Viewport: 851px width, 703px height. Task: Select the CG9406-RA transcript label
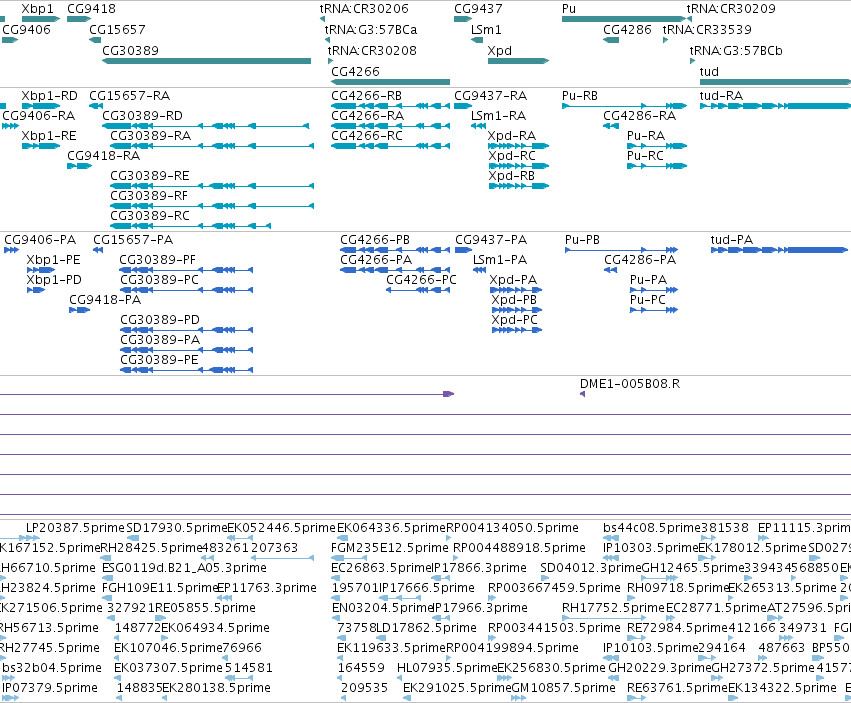click(x=39, y=116)
